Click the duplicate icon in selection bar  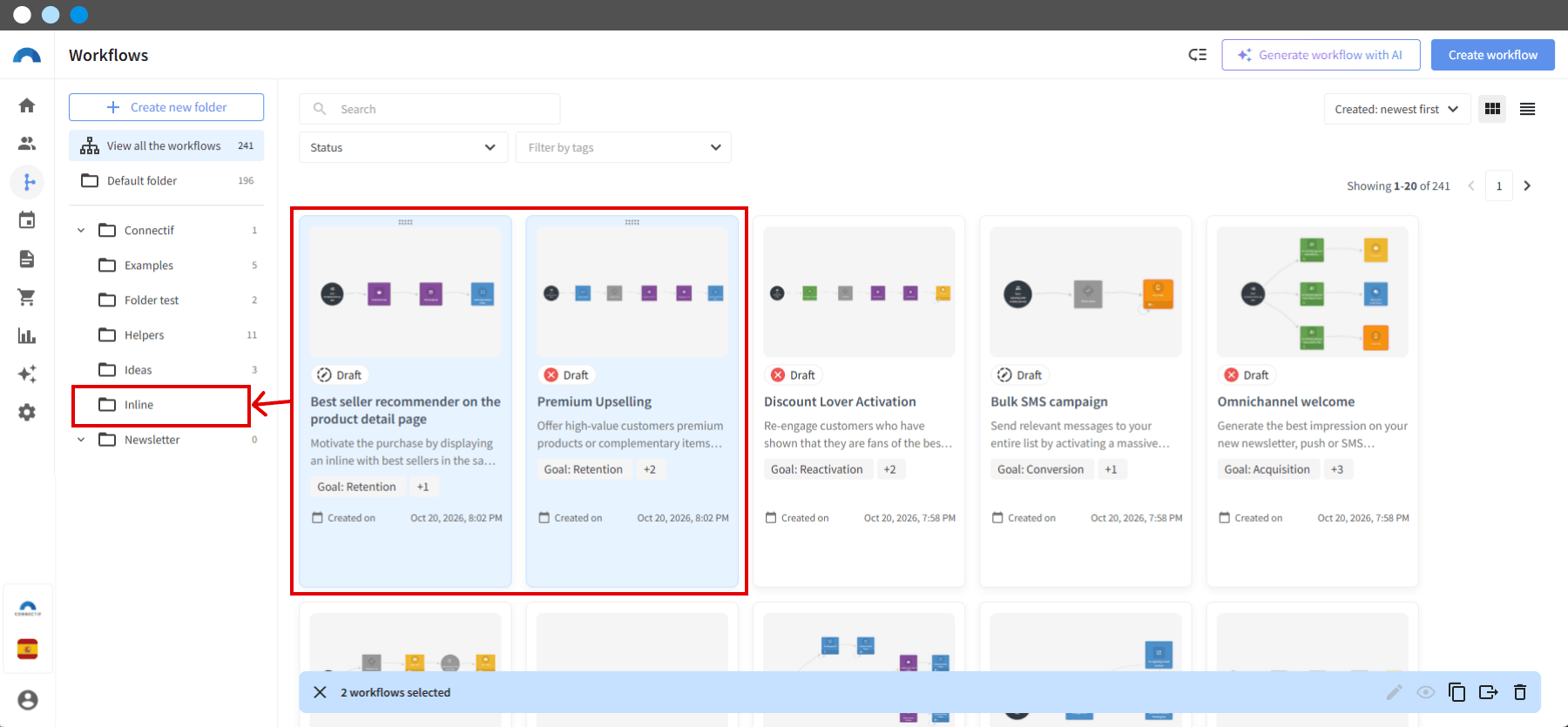pyautogui.click(x=1456, y=692)
